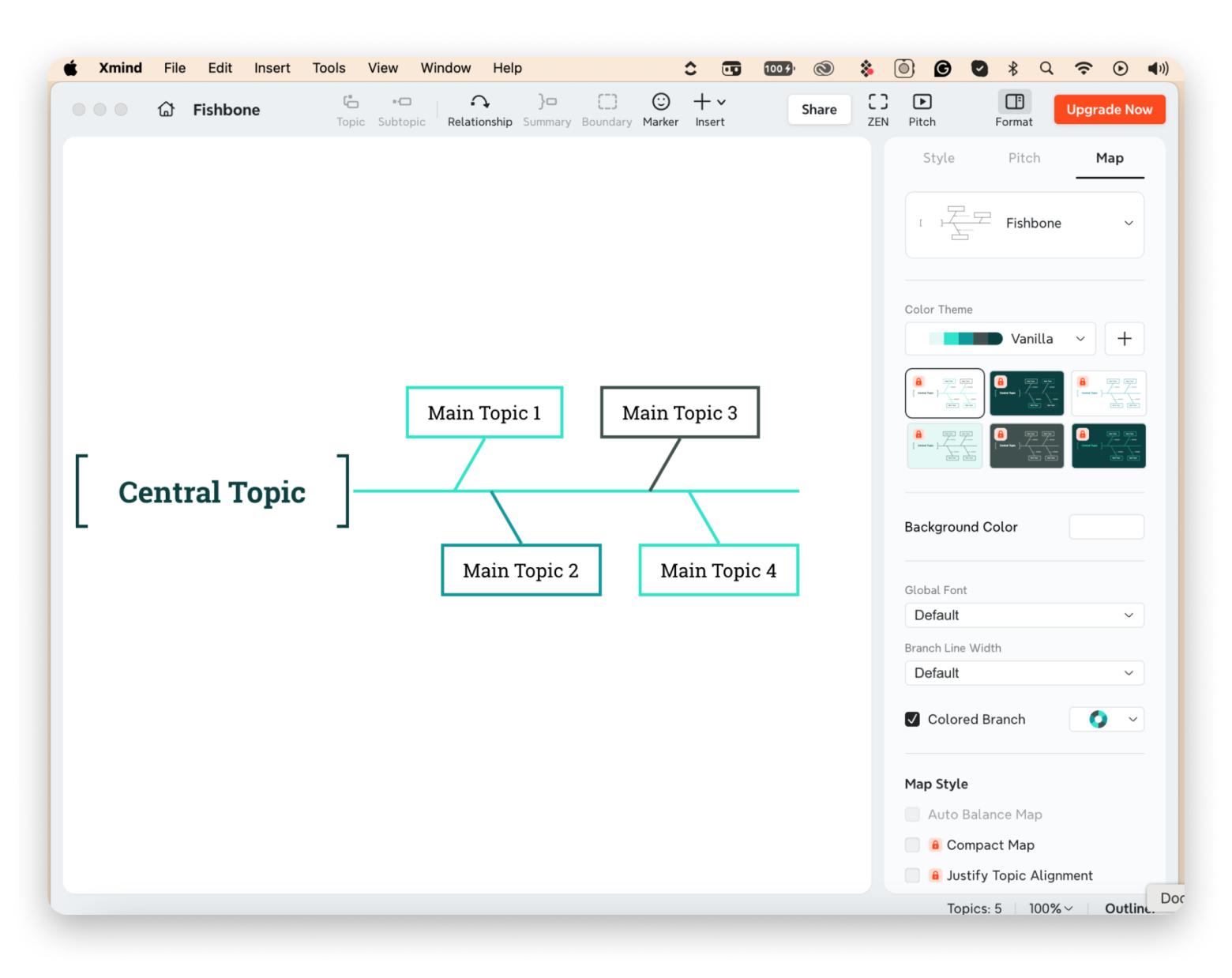The height and width of the screenshot is (978, 1232).
Task: Click the Background Color swatch
Action: pos(1106,527)
